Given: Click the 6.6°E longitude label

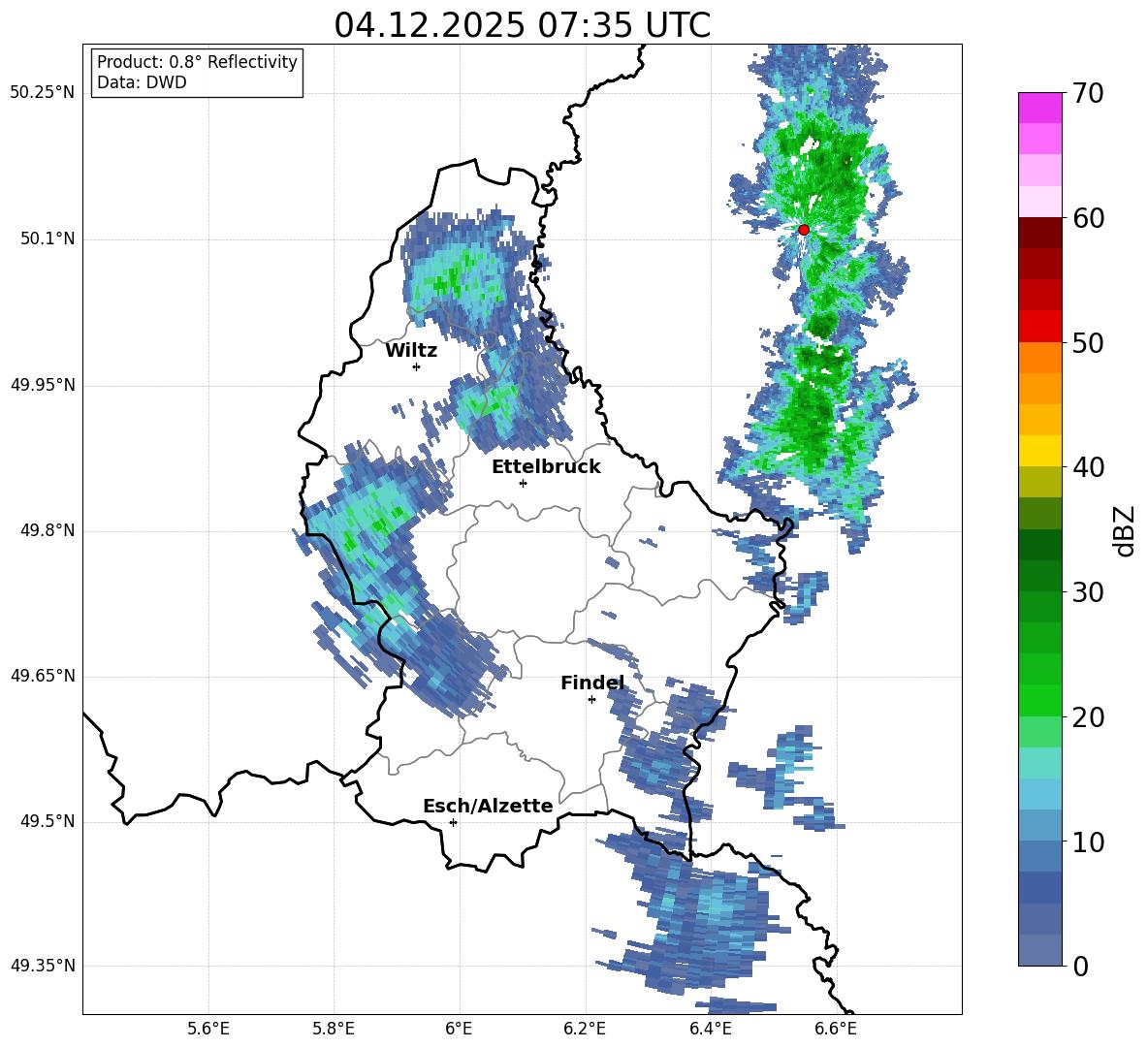Looking at the screenshot, I should pos(836,1029).
